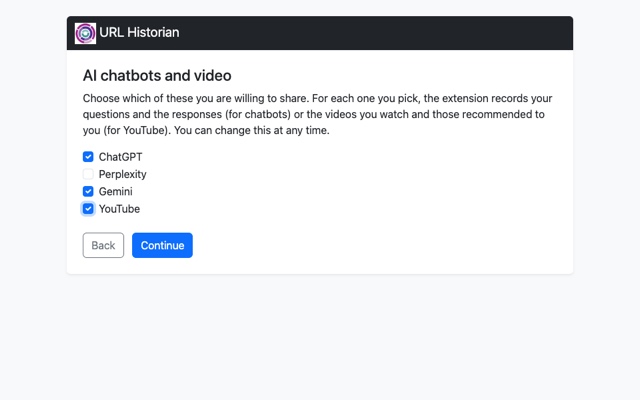This screenshot has width=640, height=400.
Task: Click the YouTube label text
Action: [x=119, y=209]
